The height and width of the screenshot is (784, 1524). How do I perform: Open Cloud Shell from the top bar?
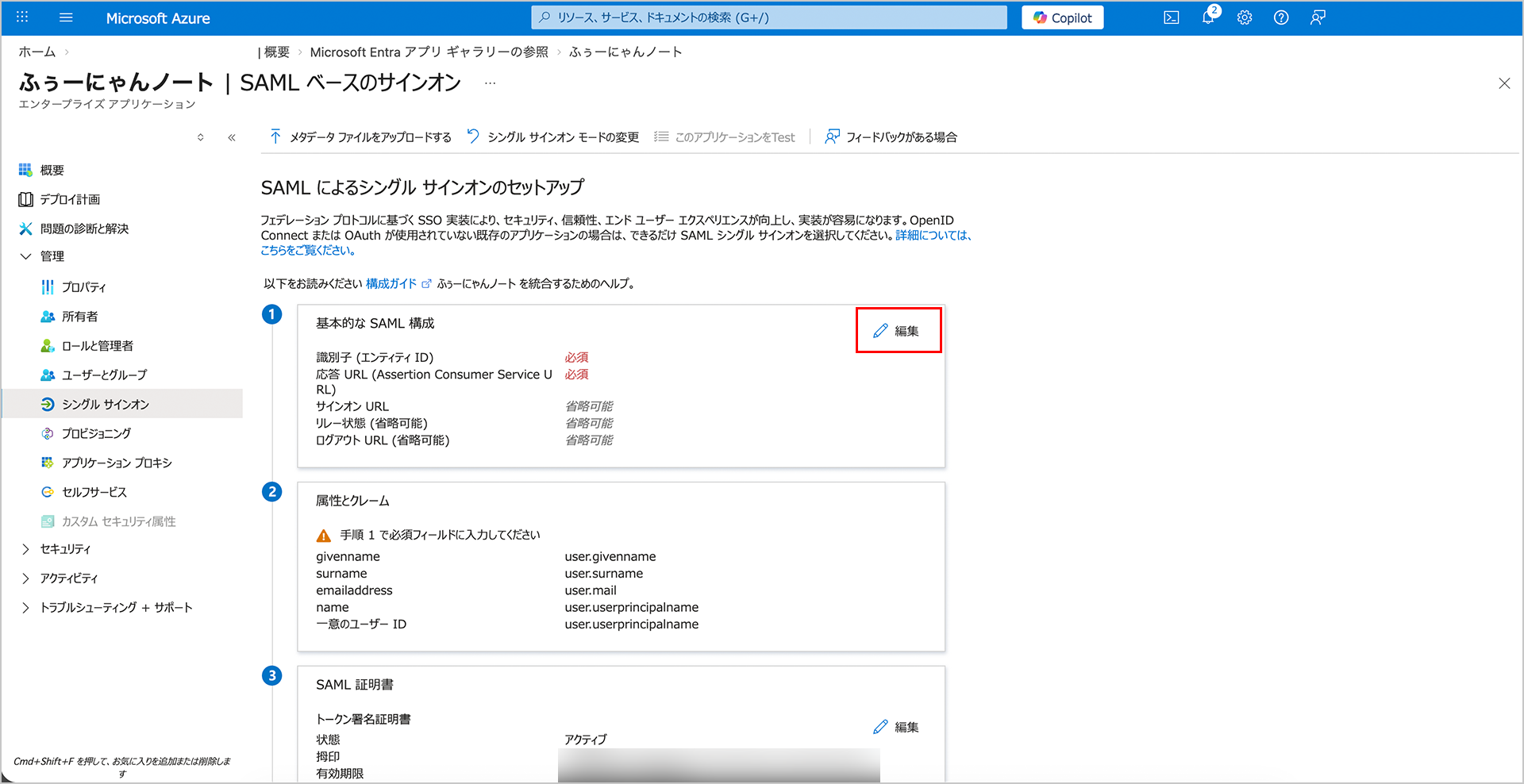tap(1171, 17)
